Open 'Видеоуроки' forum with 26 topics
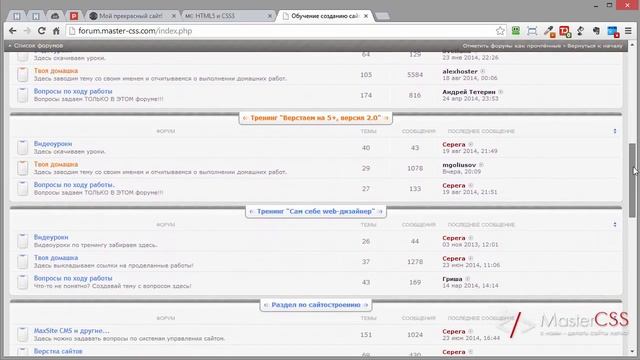 (x=51, y=237)
